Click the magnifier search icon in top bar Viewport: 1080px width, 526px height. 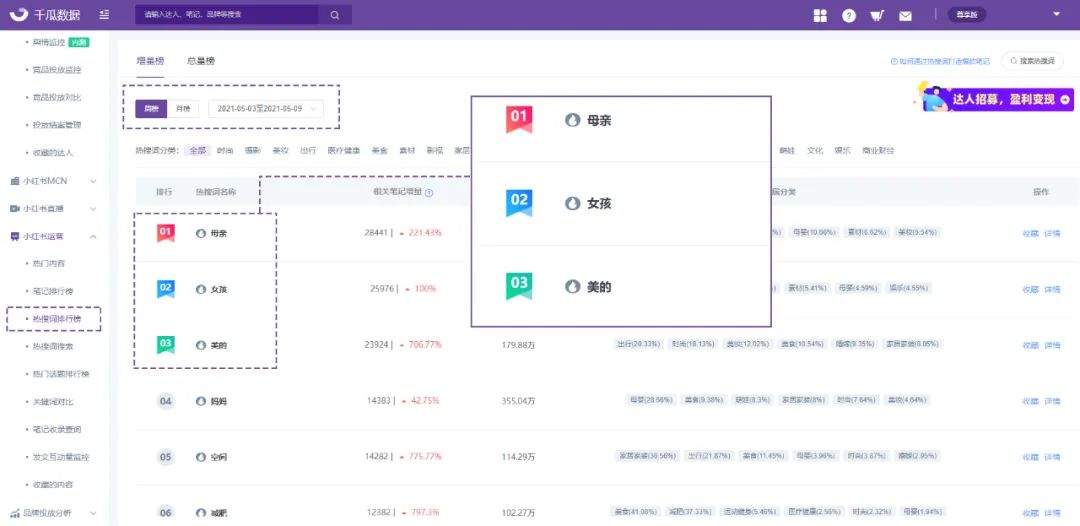point(335,14)
